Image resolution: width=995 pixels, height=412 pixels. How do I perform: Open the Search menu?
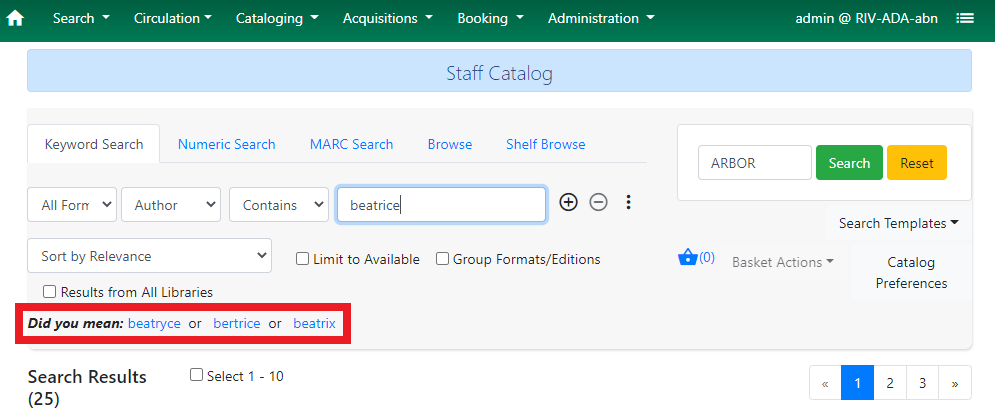[x=81, y=18]
